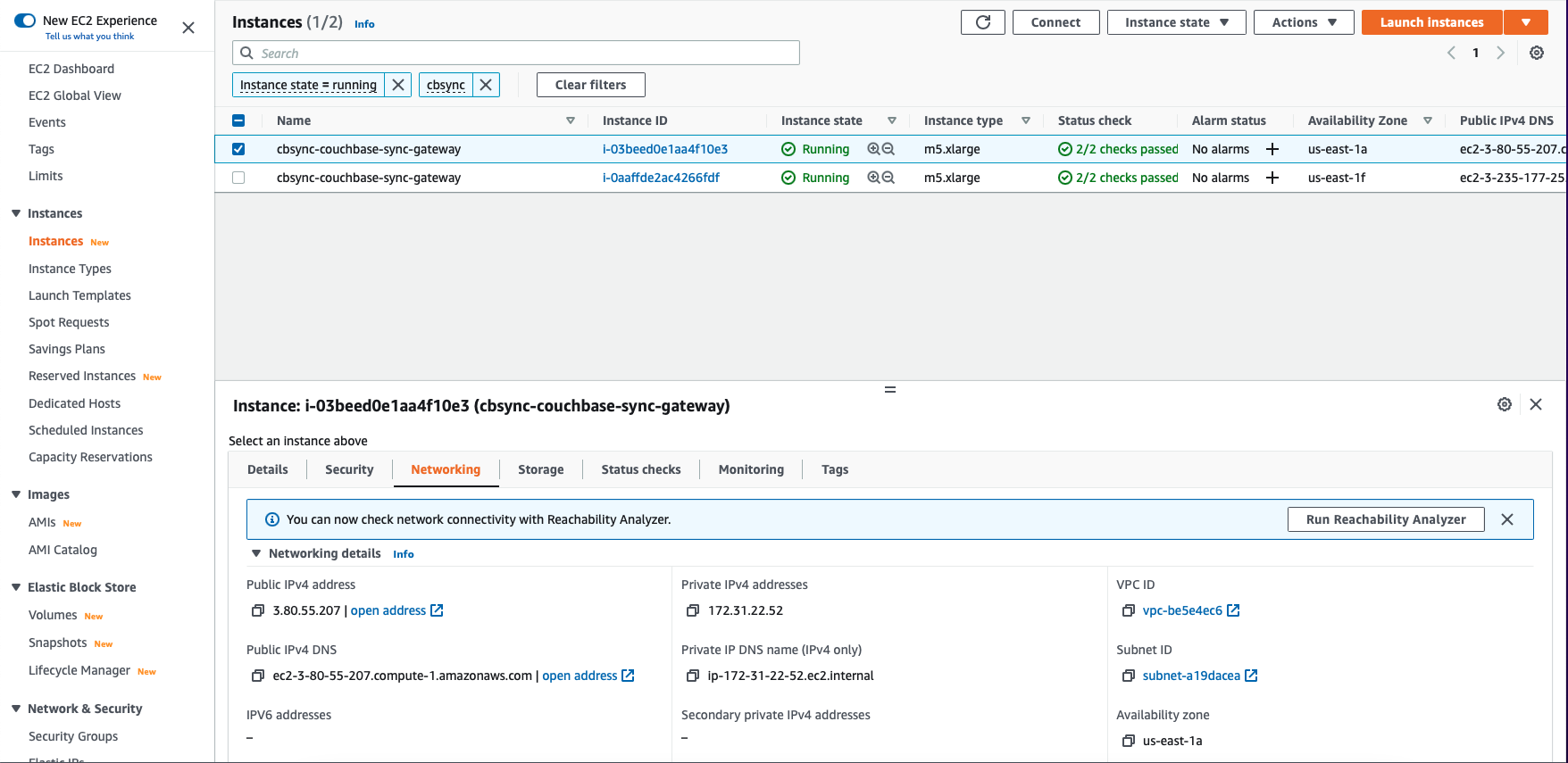Screen dimensions: 1568x763
Task: Select the Networking tab
Action: pos(446,469)
